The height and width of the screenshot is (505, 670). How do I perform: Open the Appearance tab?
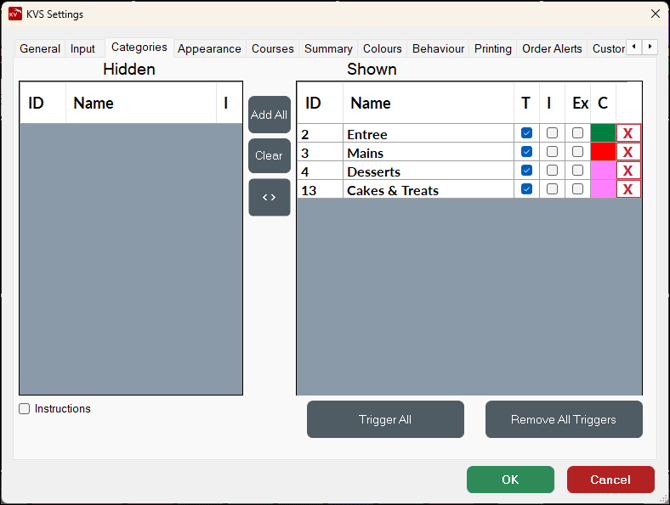click(209, 49)
